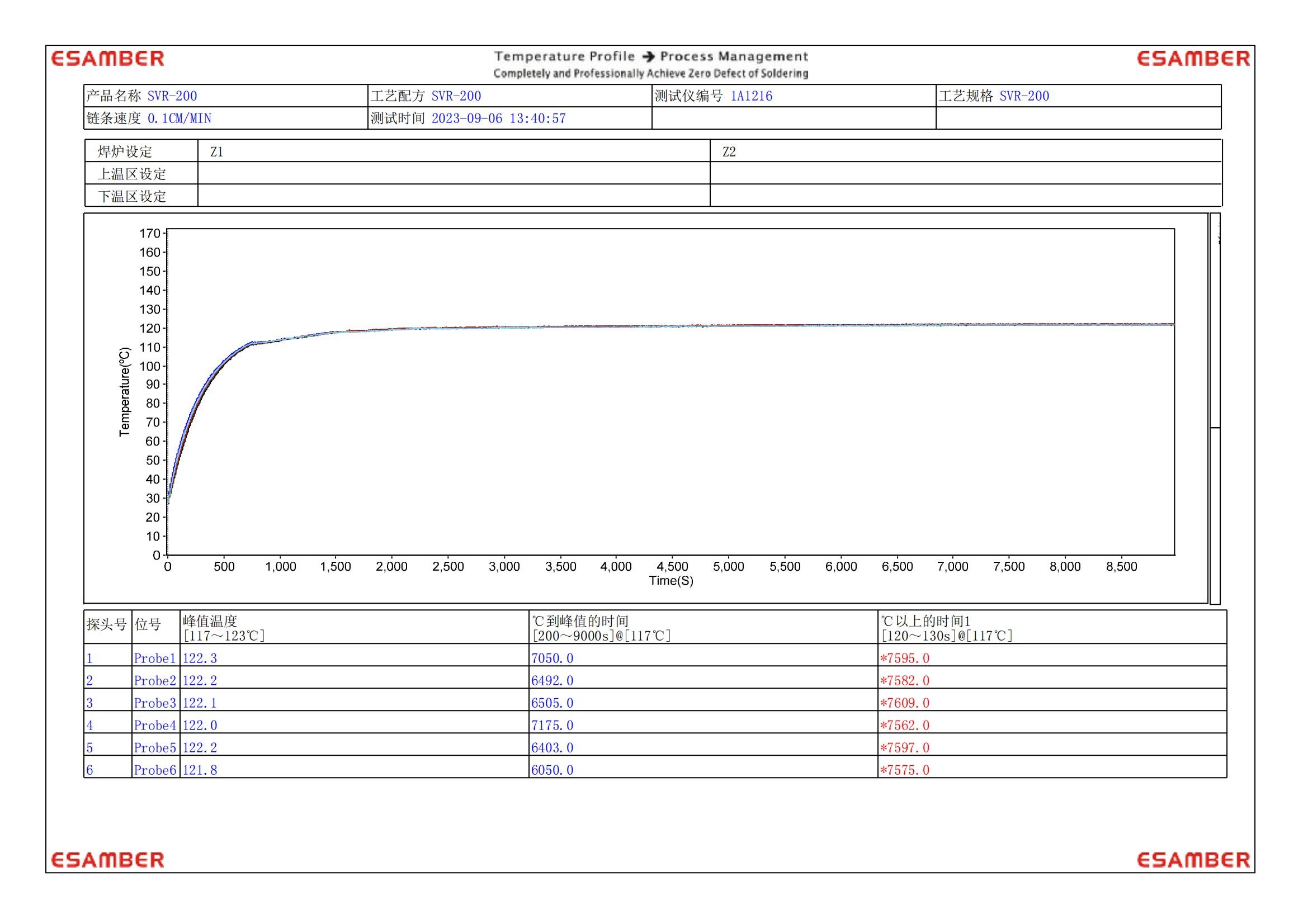Click Probe1 in the results table
Screen dimensions: 1308x924
click(155, 658)
